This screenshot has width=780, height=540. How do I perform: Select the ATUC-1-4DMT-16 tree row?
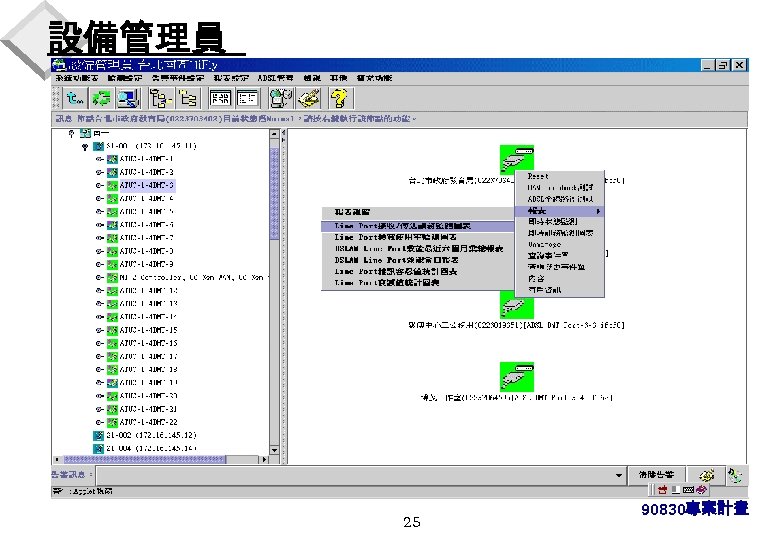[148, 343]
